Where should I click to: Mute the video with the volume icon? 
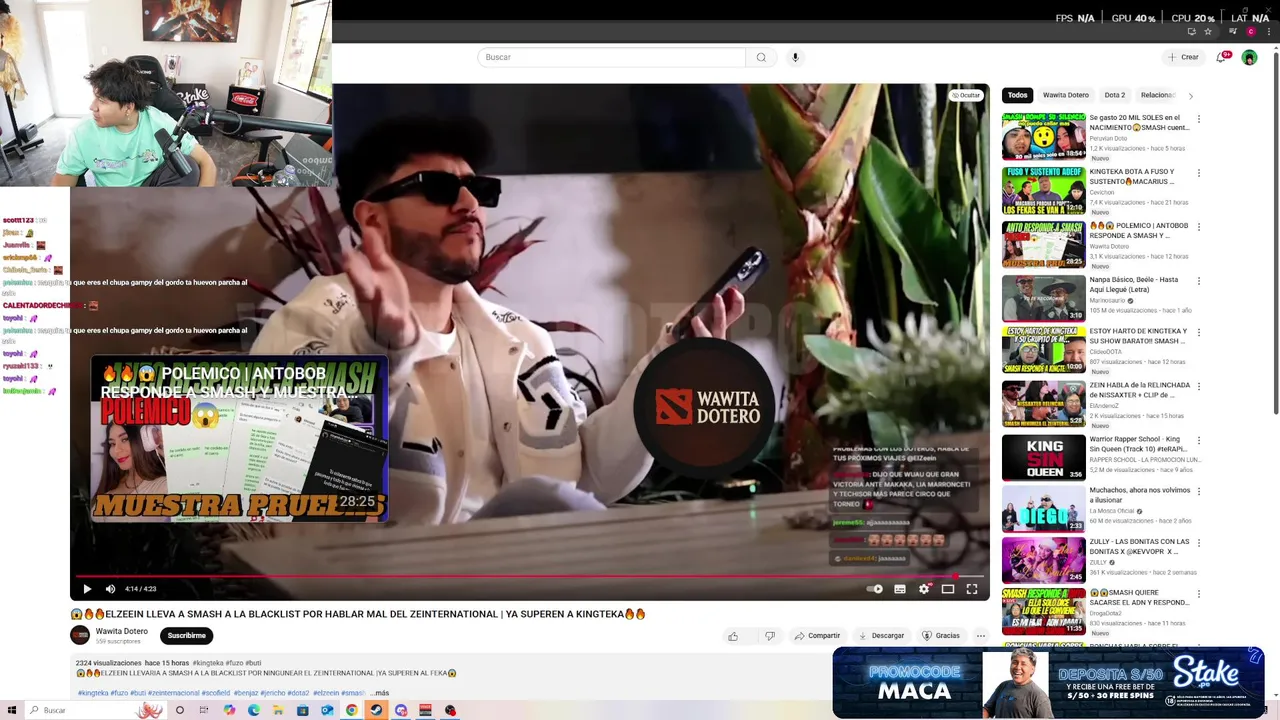pos(110,589)
